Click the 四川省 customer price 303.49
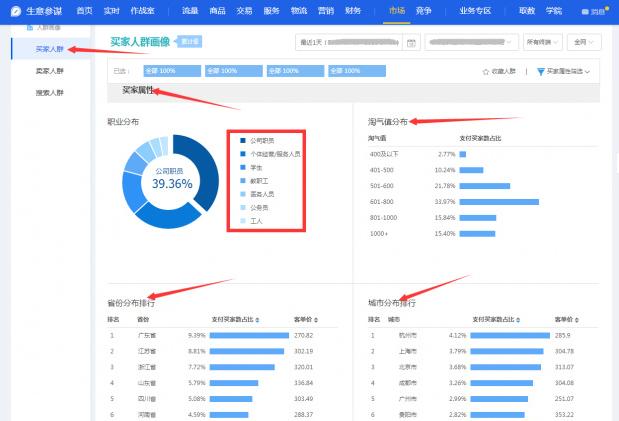The width and height of the screenshot is (619, 421). coord(304,398)
